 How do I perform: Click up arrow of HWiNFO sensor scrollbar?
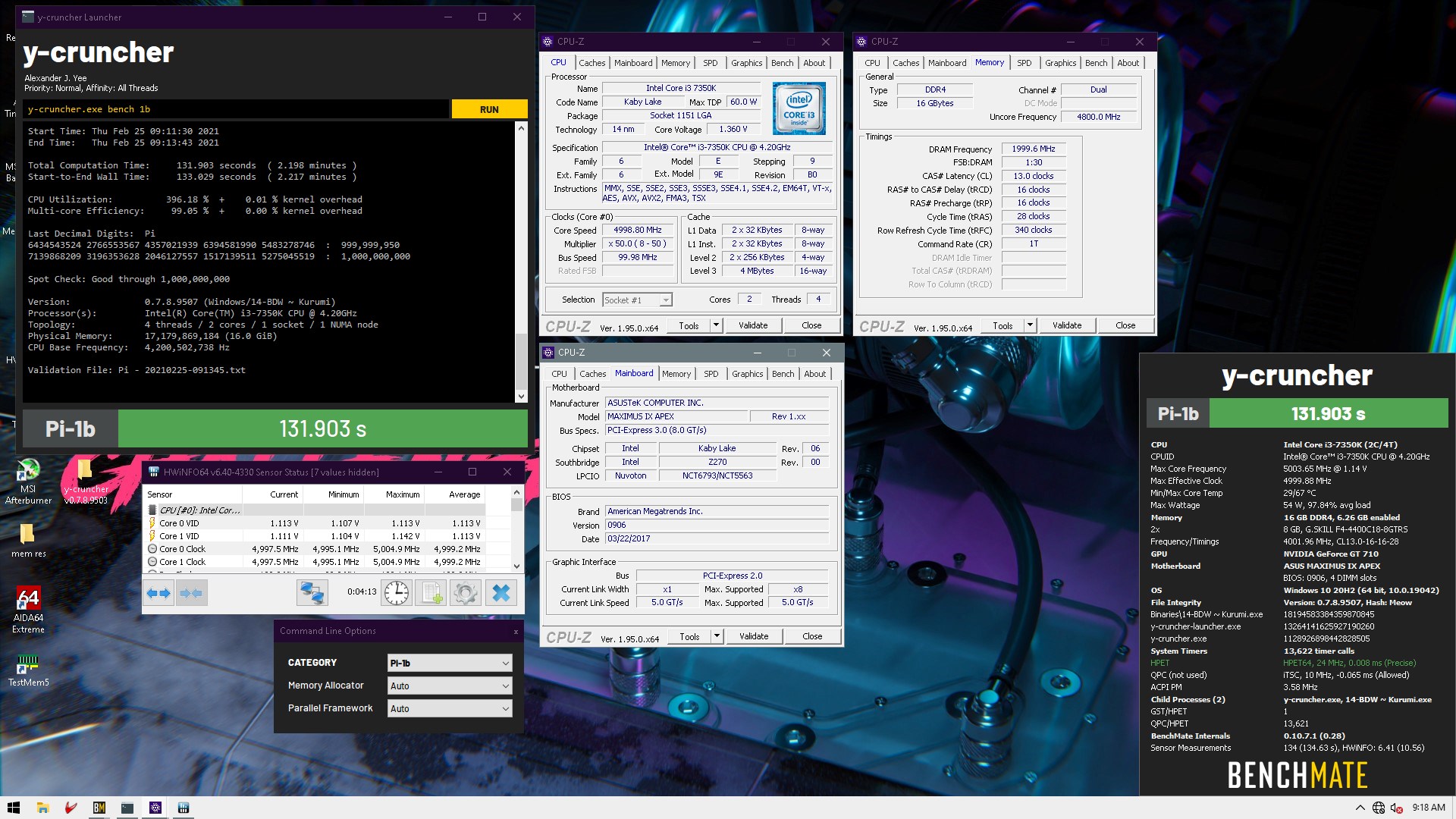coord(516,493)
